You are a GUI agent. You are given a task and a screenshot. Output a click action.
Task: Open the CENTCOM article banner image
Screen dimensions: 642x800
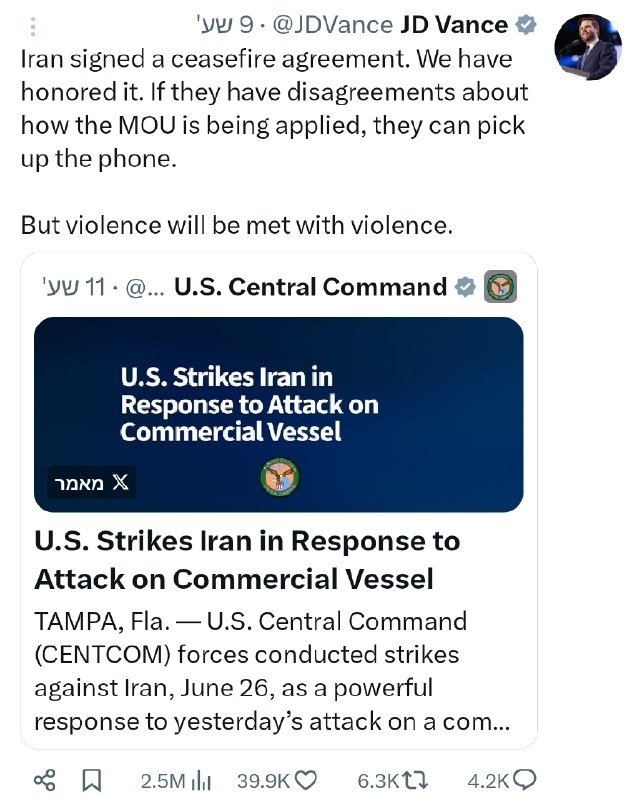click(279, 414)
